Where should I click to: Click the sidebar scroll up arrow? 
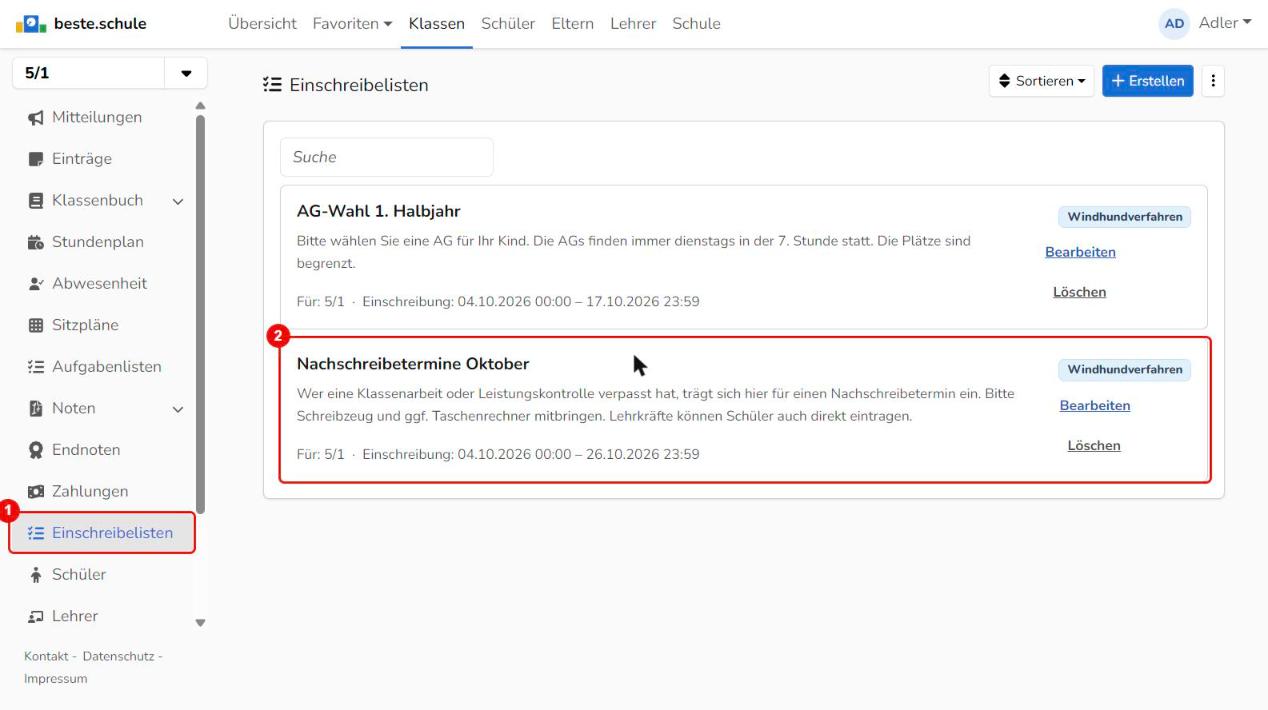[201, 105]
